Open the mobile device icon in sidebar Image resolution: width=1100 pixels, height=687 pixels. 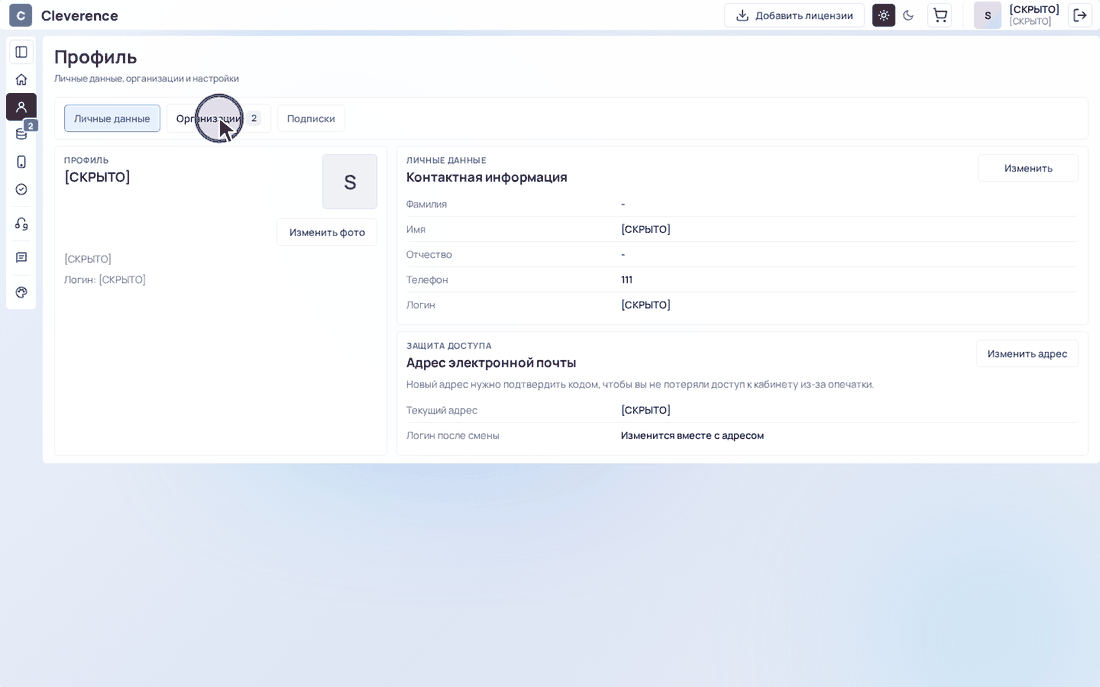(x=21, y=162)
